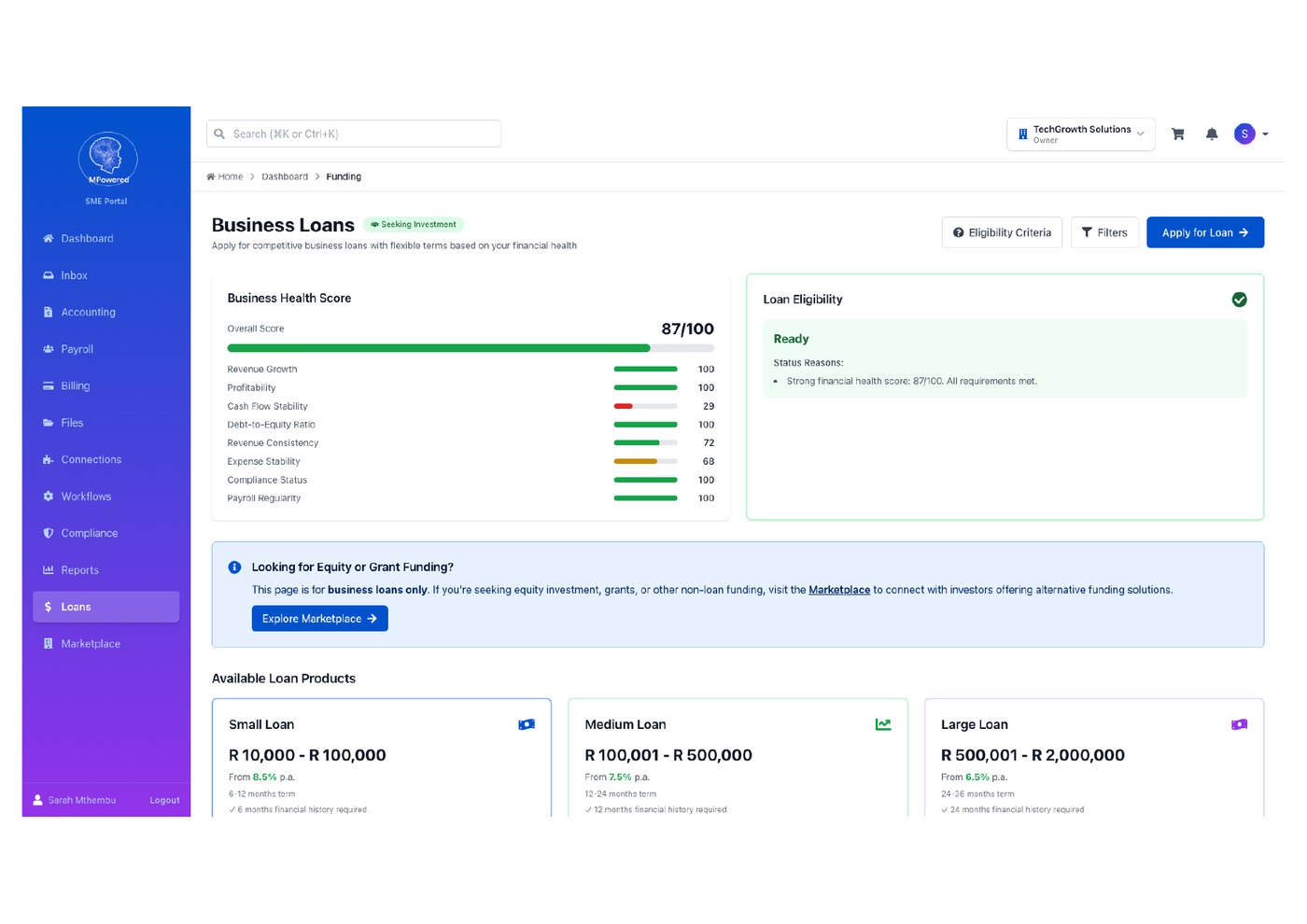
Task: Check notifications via the bell icon
Action: 1212,133
